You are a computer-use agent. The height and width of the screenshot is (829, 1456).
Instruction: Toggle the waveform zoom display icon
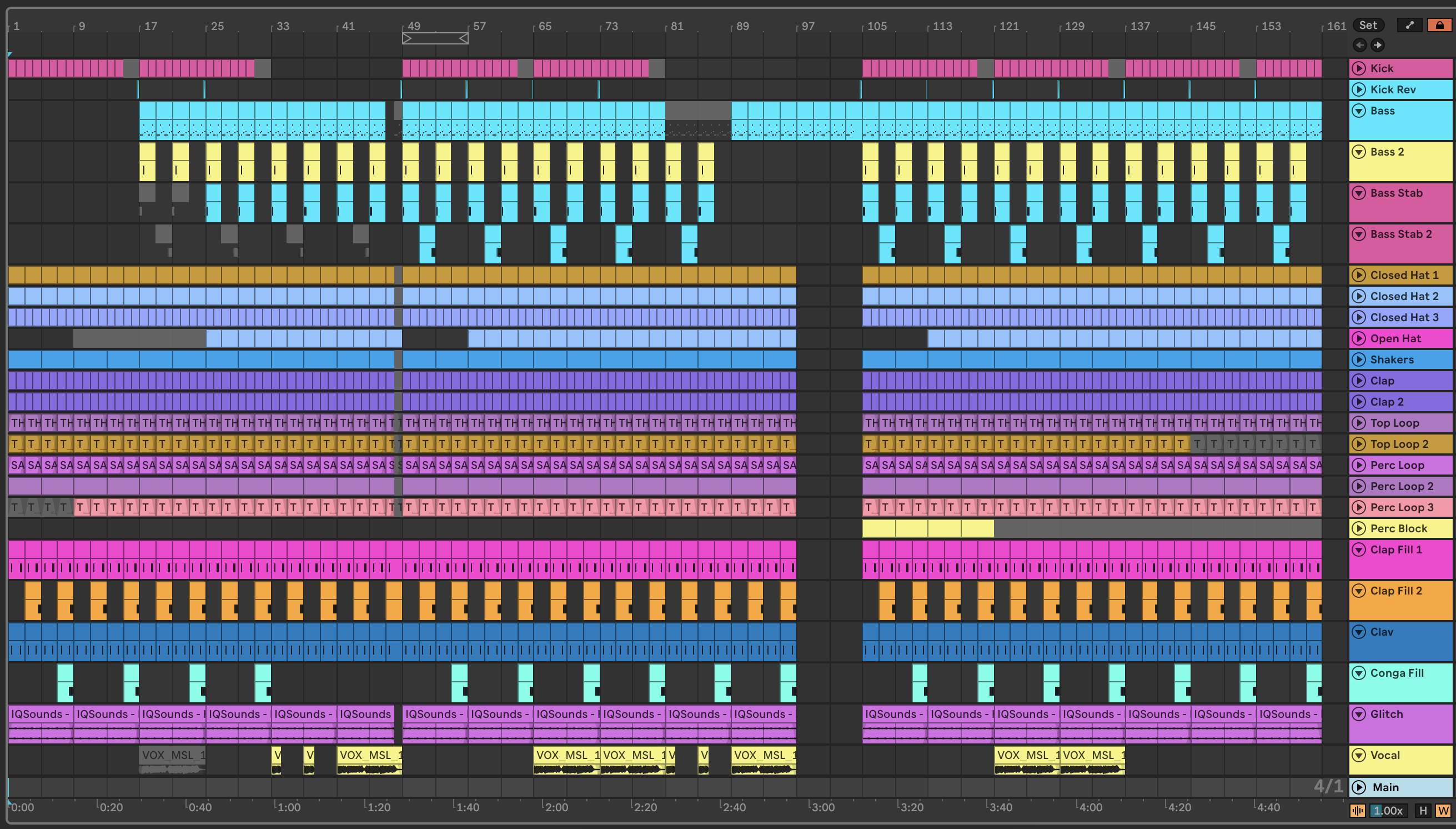pyautogui.click(x=1358, y=810)
